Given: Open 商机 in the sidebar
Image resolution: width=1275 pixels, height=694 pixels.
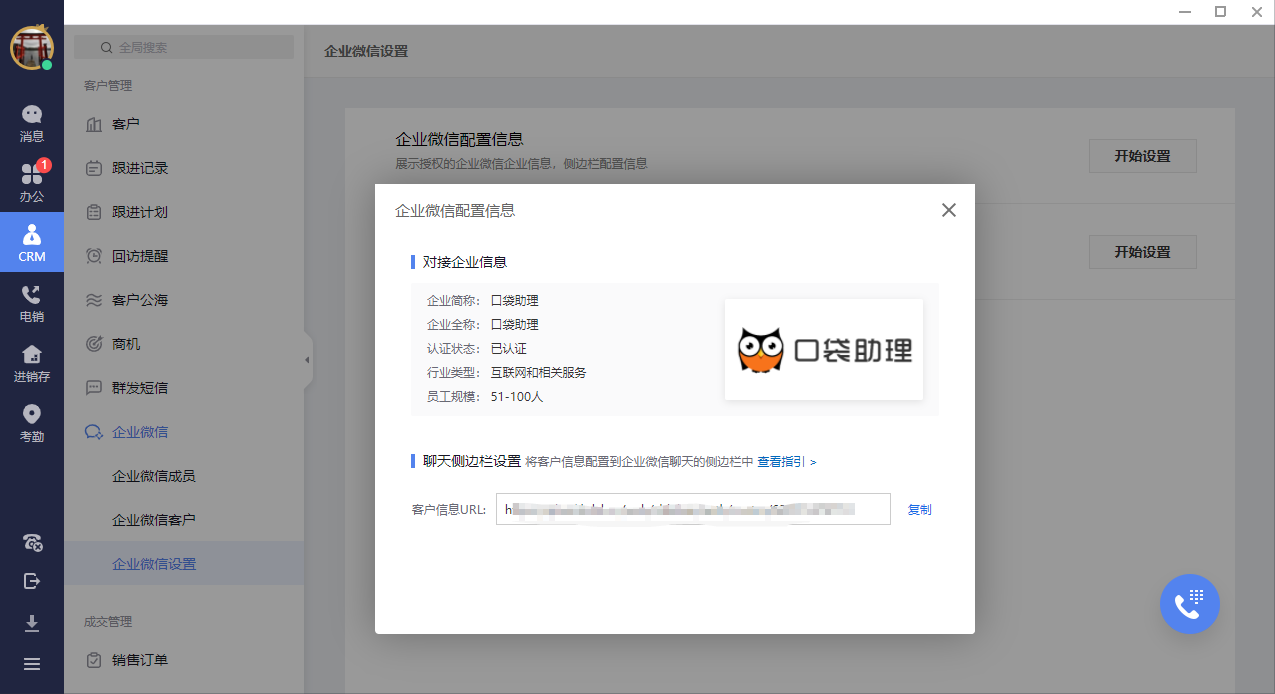Looking at the screenshot, I should click(x=184, y=344).
